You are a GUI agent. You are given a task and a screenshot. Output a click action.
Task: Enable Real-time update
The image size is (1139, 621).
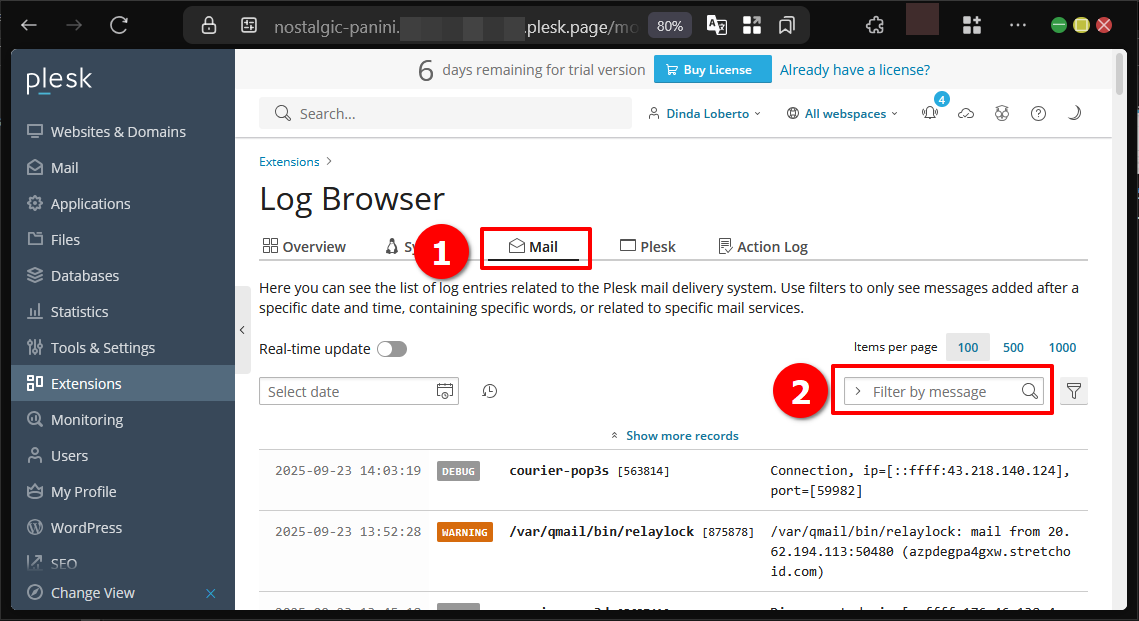(391, 348)
